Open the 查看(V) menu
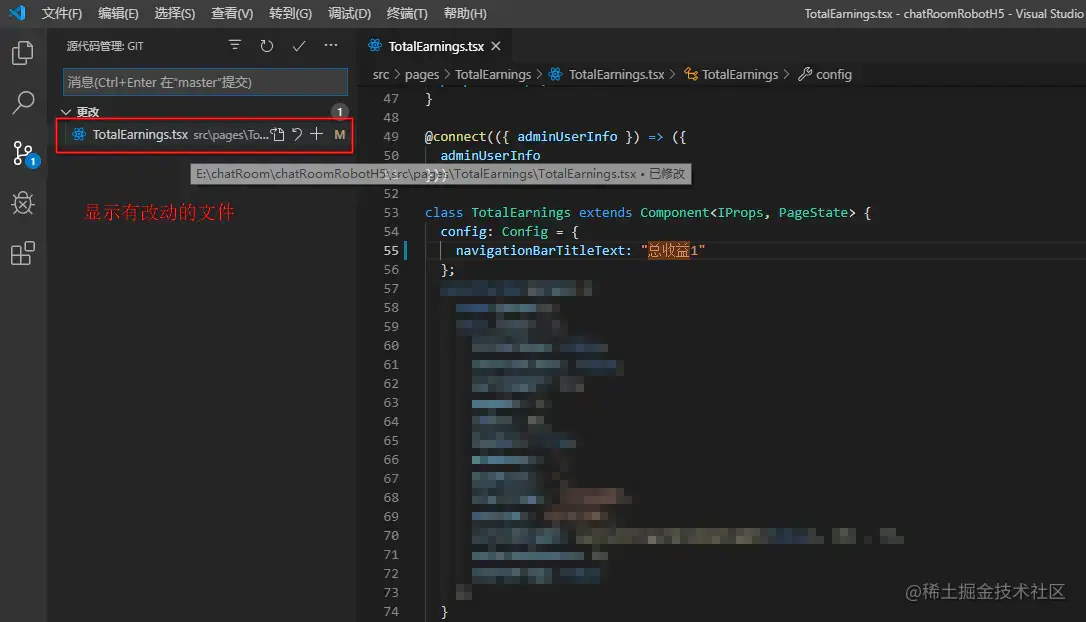Viewport: 1086px width, 622px height. [232, 13]
